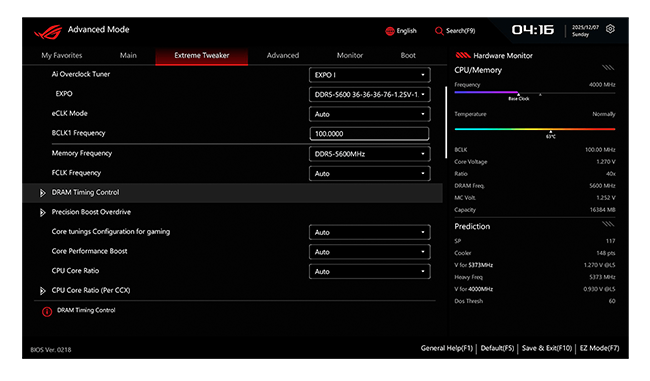Select the DRAM Timing Control row label
Screen dimensions: 650x381
pyautogui.click(x=85, y=192)
